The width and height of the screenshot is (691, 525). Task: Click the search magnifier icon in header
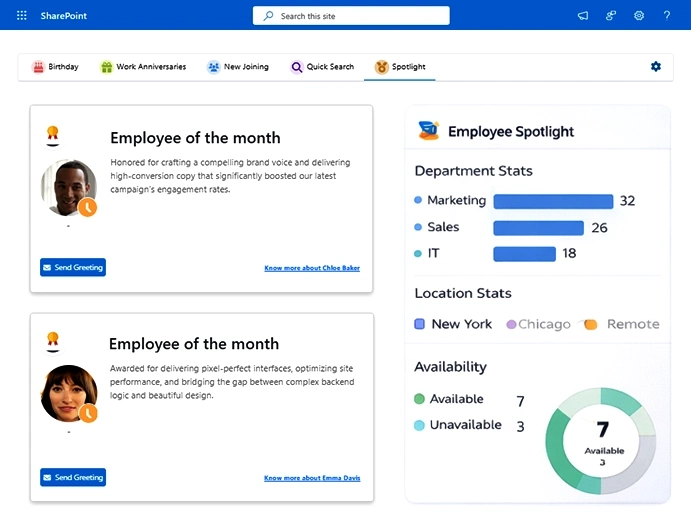coord(268,16)
